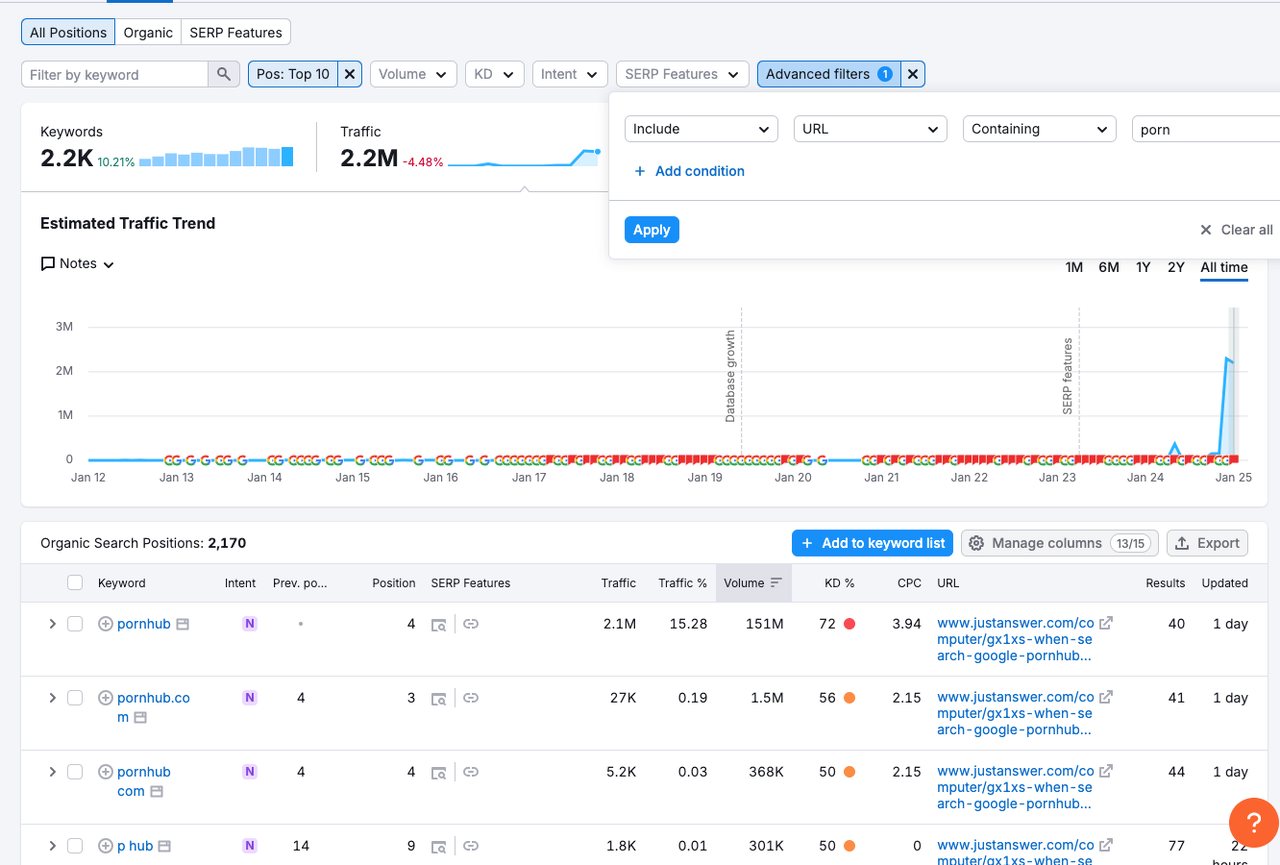Click the Manage columns gear icon
The width and height of the screenshot is (1280, 865).
point(977,543)
